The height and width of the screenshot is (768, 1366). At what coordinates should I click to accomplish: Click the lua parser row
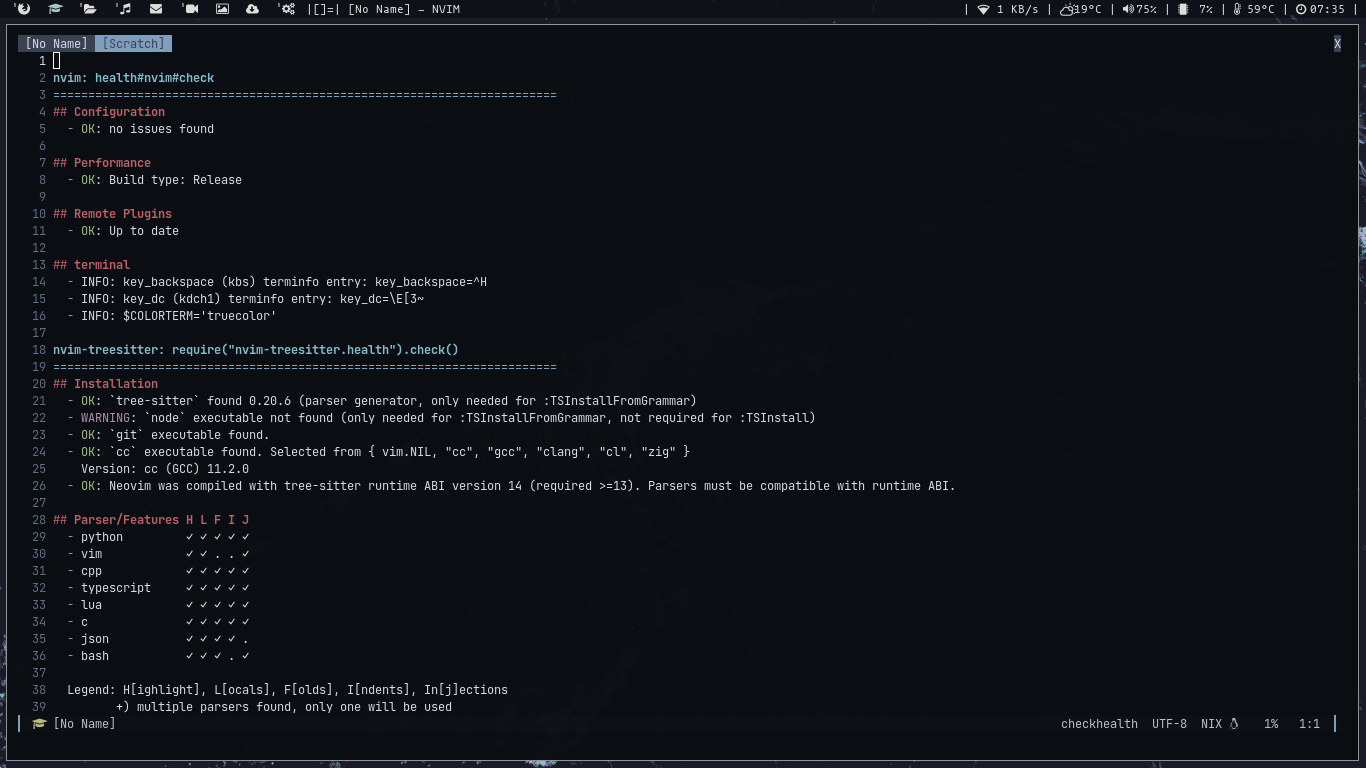pos(158,605)
